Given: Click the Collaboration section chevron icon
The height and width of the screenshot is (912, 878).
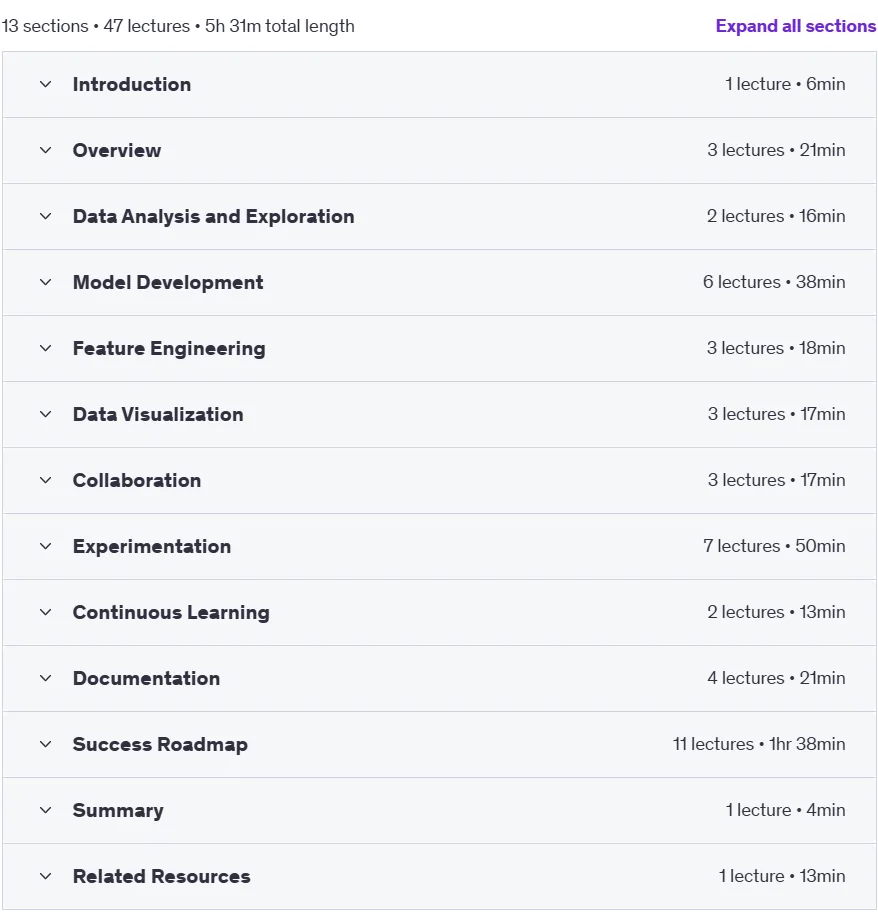Looking at the screenshot, I should point(45,480).
